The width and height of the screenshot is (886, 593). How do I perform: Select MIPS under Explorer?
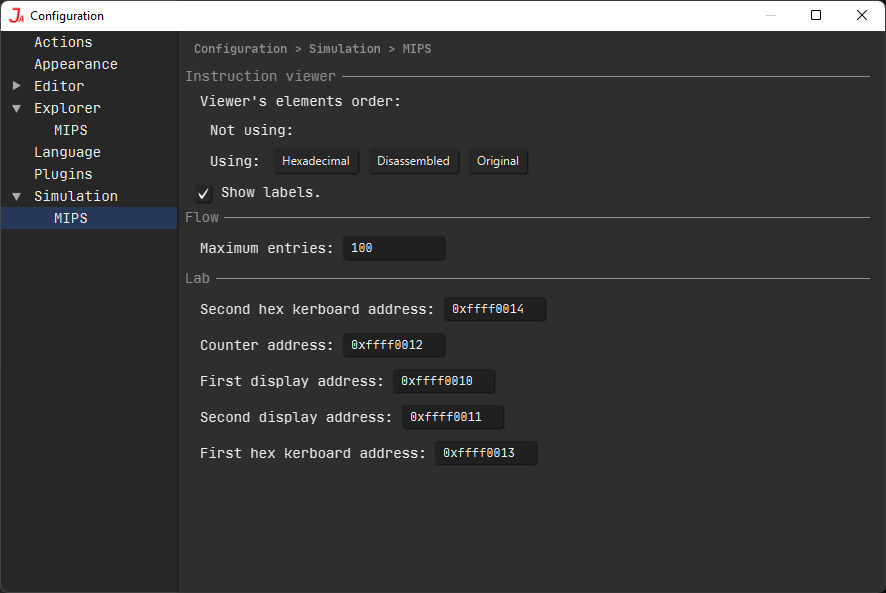coord(70,129)
